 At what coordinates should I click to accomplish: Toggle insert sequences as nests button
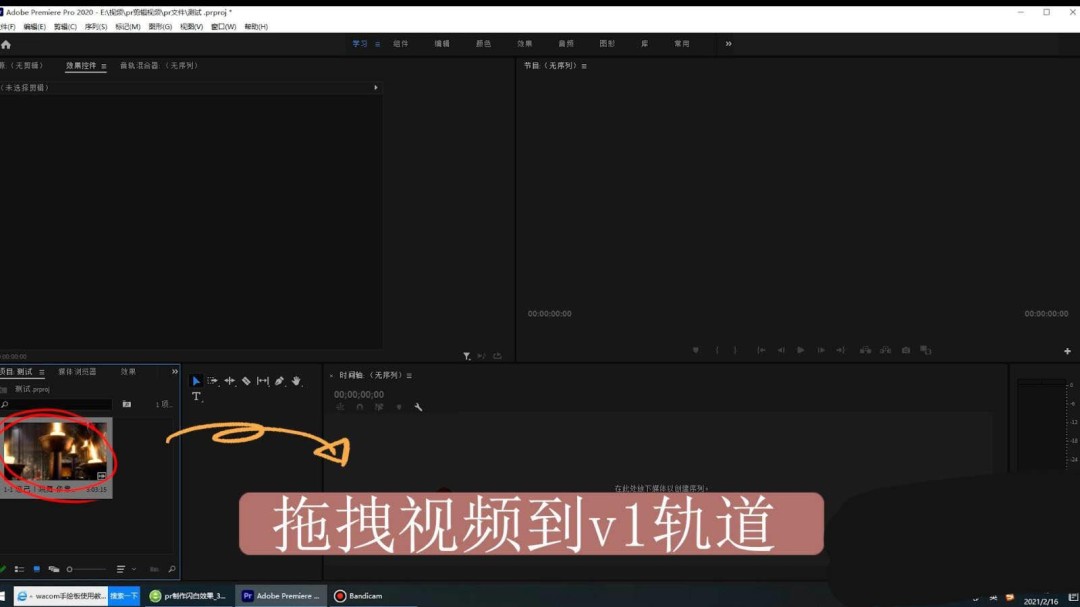pyautogui.click(x=340, y=407)
